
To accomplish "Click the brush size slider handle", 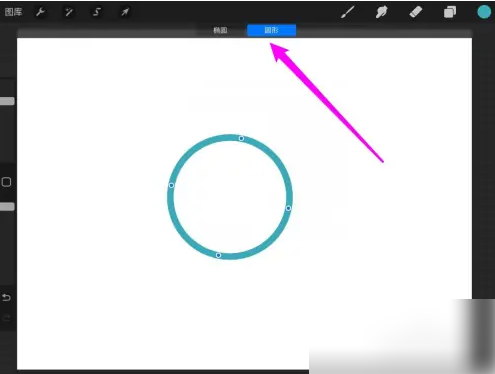I will pos(7,101).
